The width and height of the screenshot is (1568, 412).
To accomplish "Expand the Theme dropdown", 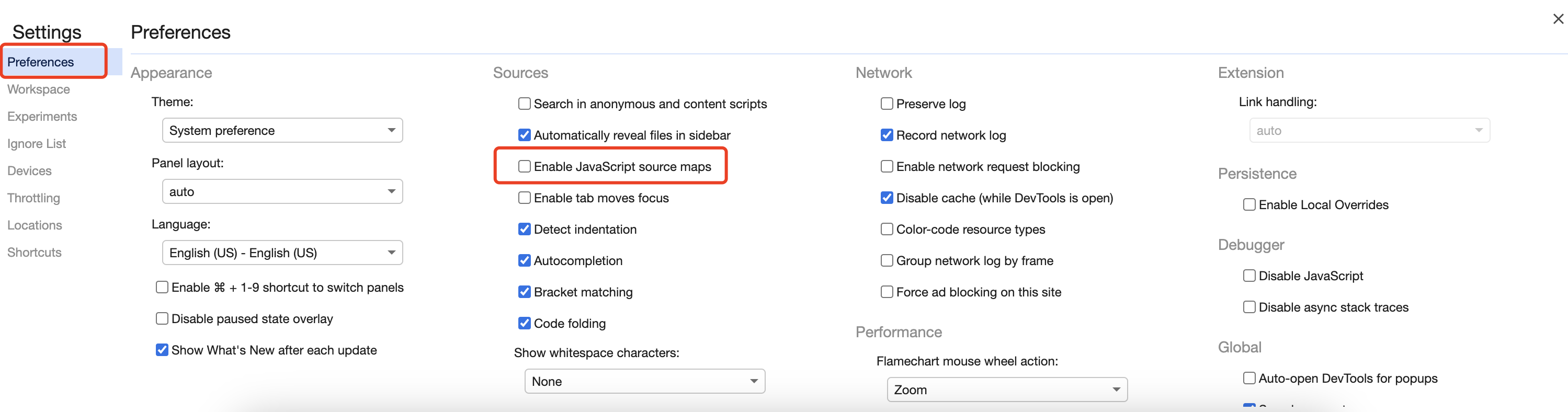I will [x=282, y=131].
